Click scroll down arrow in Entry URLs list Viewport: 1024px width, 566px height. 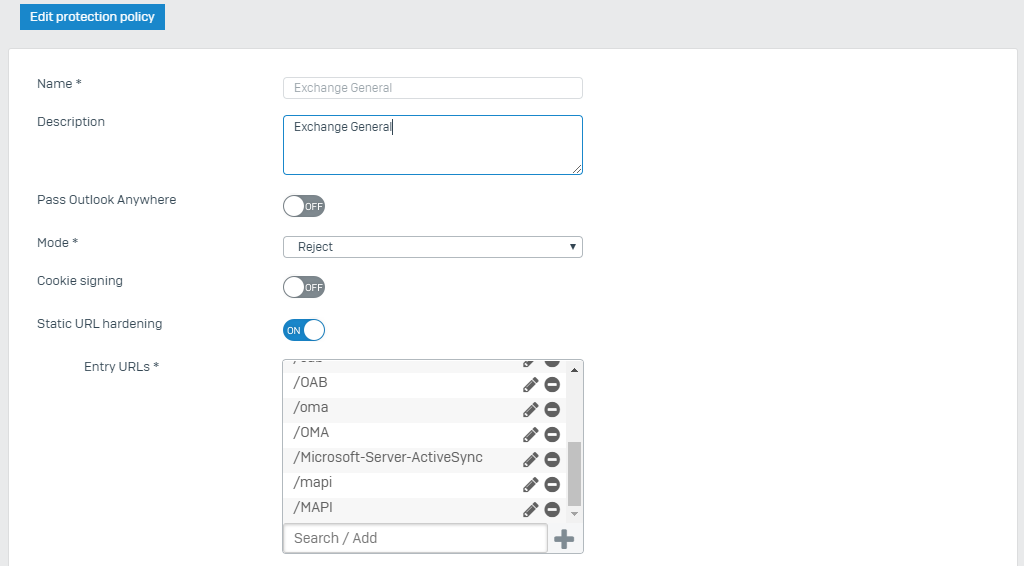tap(575, 514)
